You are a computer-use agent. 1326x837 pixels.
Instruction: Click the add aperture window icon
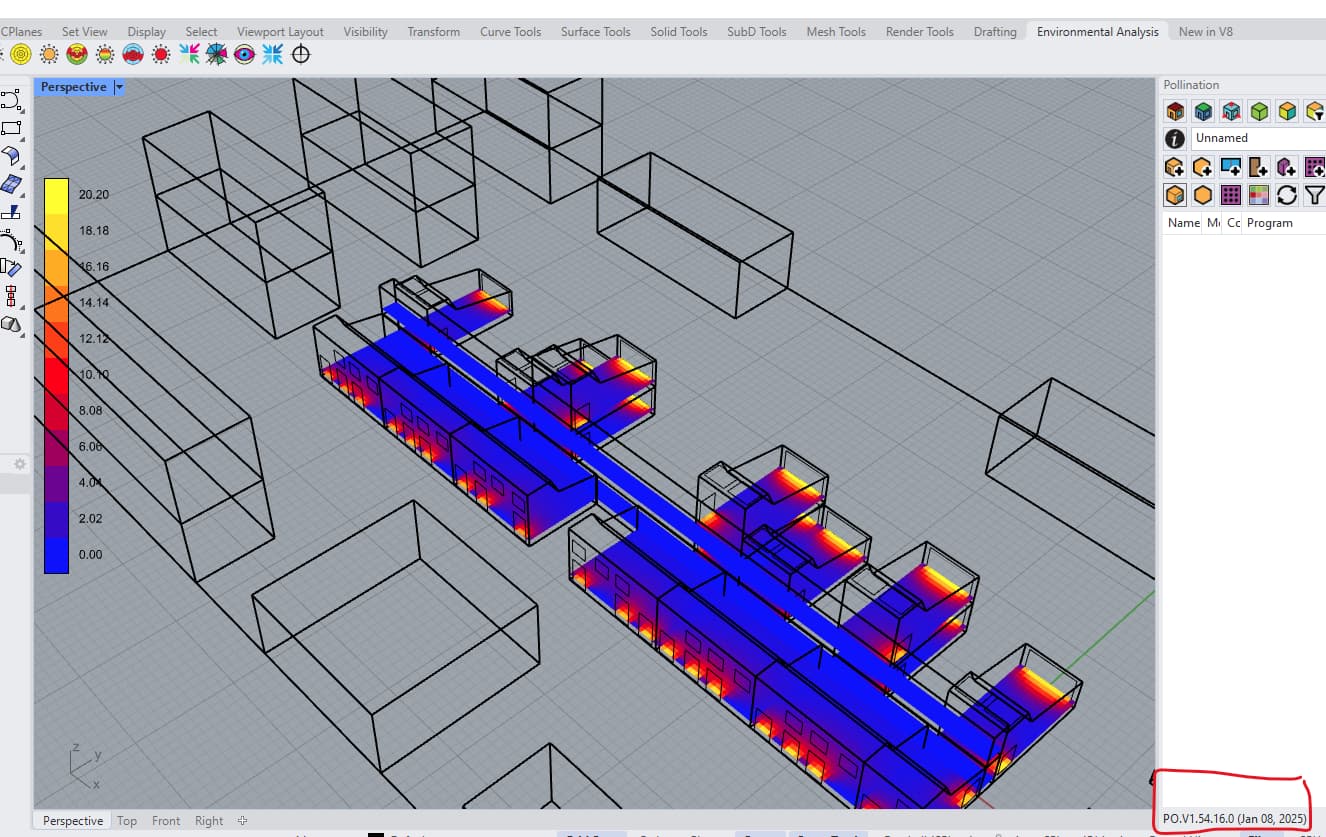point(1231,166)
